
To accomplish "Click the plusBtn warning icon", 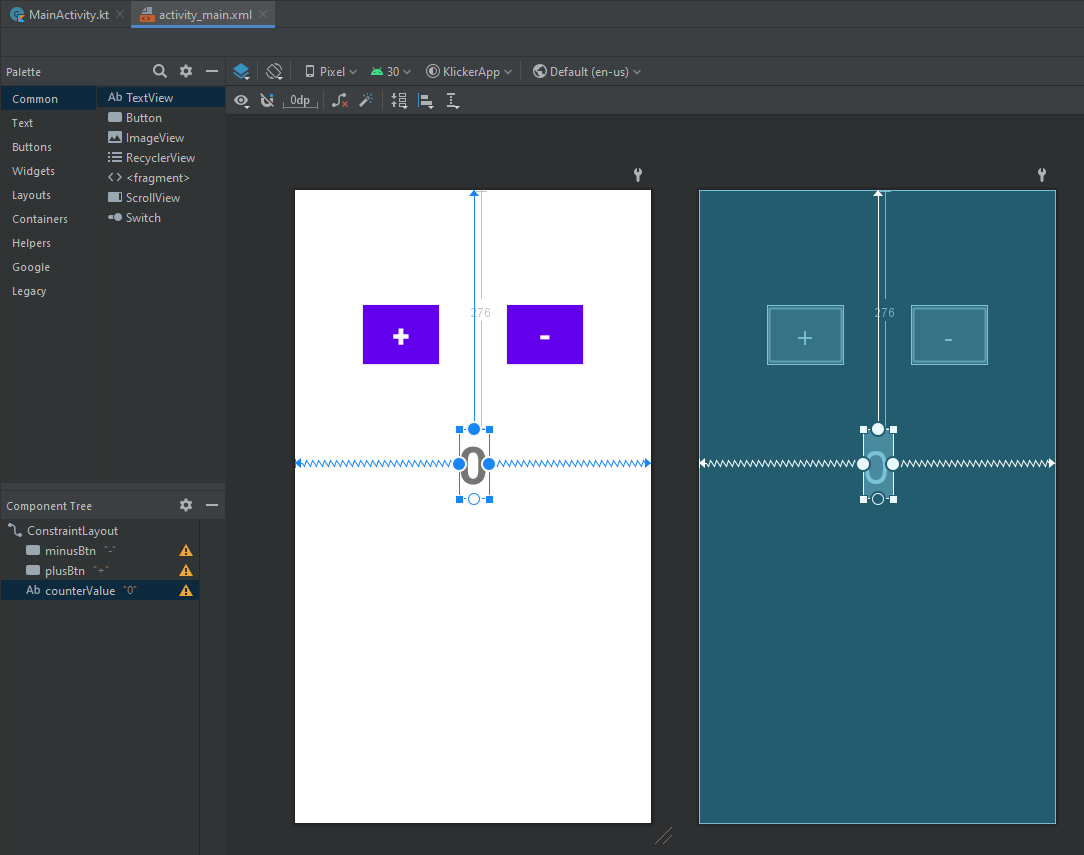I will click(x=186, y=571).
